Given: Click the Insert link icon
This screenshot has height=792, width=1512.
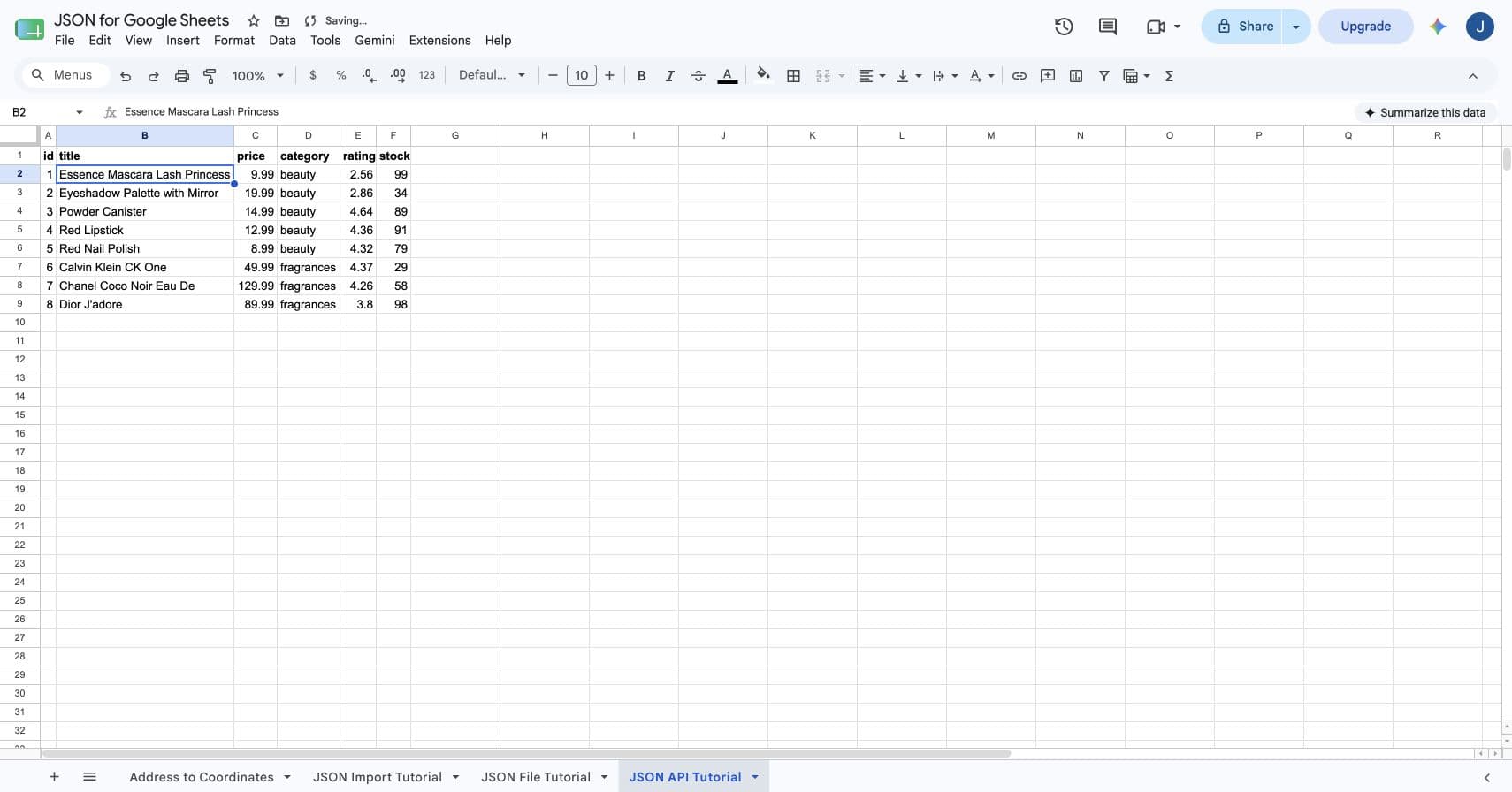Looking at the screenshot, I should click(1019, 76).
